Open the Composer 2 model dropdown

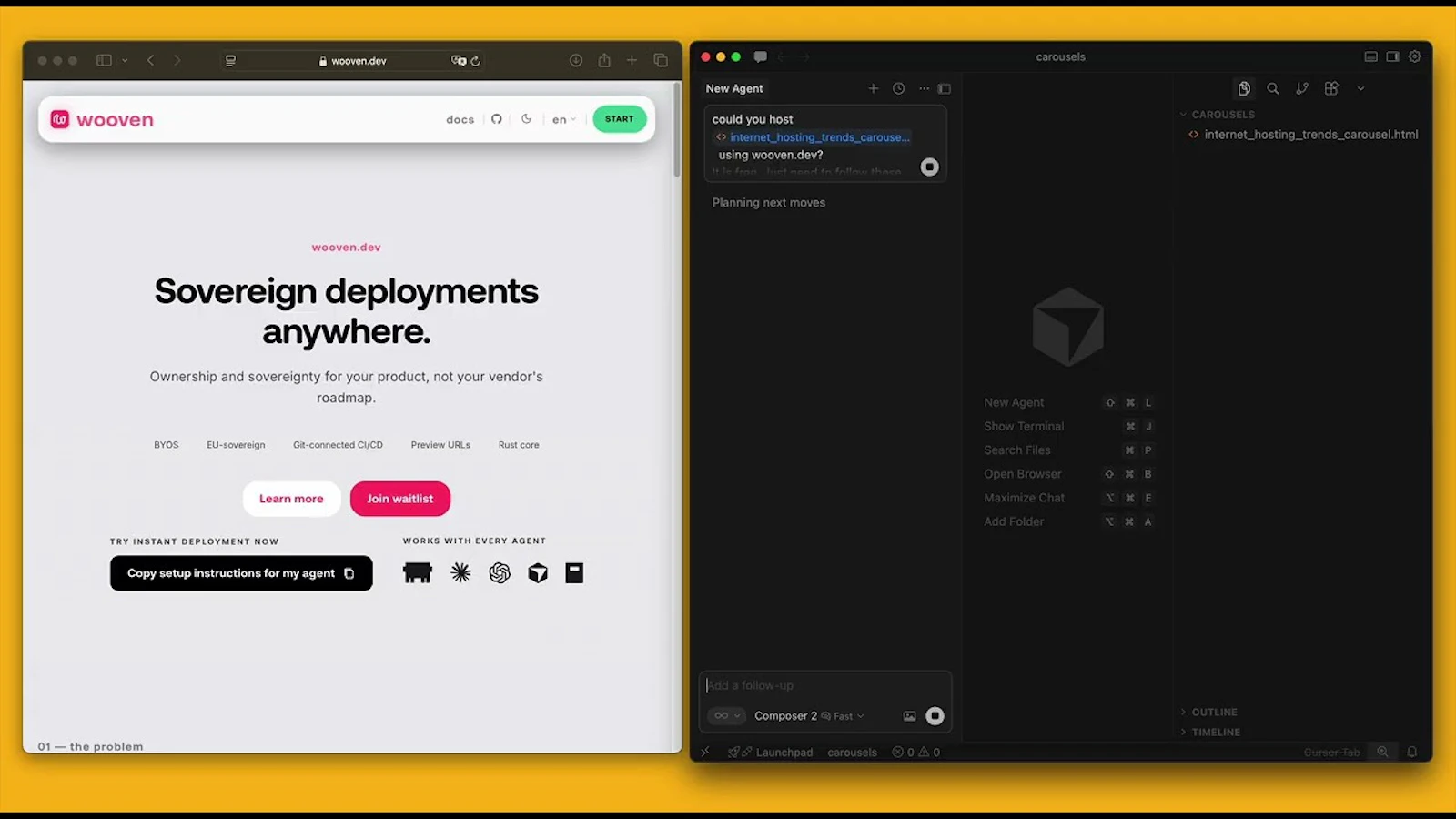[809, 716]
